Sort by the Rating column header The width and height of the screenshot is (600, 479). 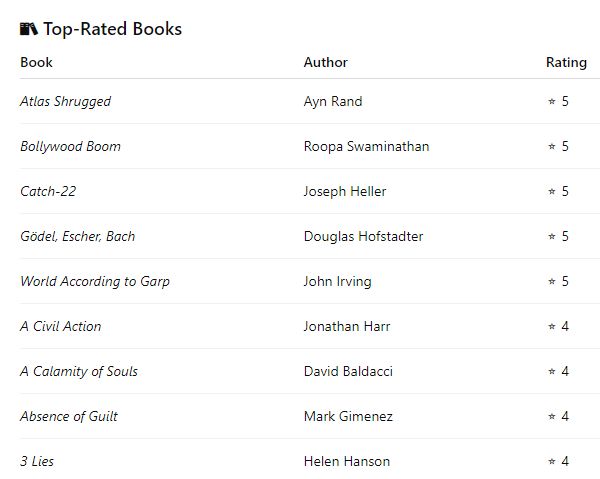coord(566,62)
